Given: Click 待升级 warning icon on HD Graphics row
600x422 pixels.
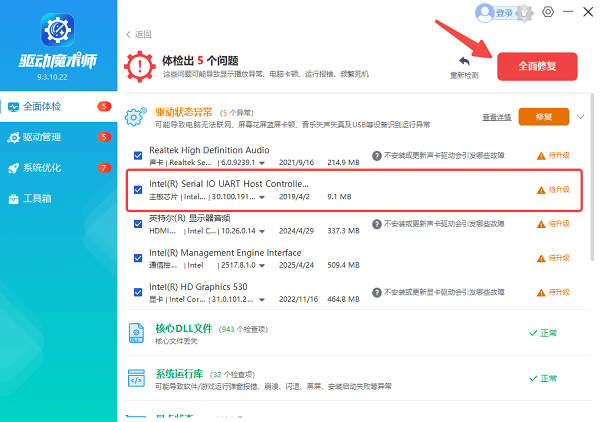Looking at the screenshot, I should click(541, 293).
